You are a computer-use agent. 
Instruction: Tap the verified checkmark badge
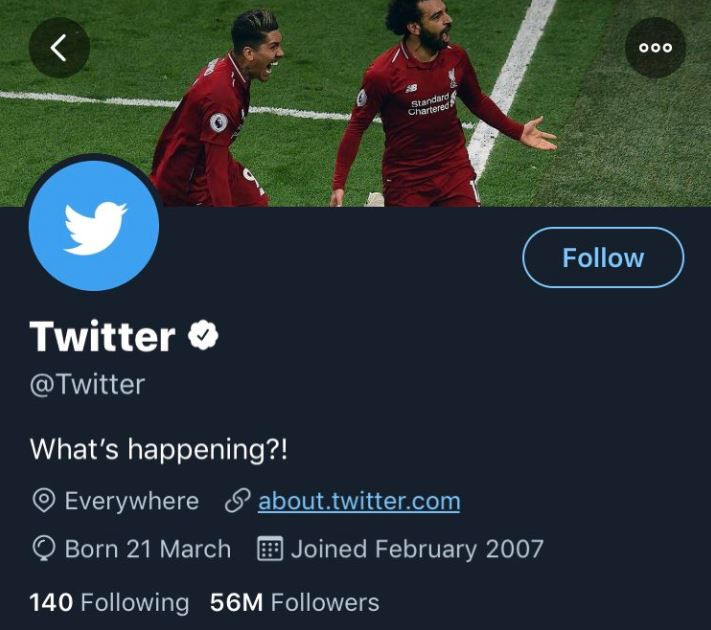pos(203,335)
